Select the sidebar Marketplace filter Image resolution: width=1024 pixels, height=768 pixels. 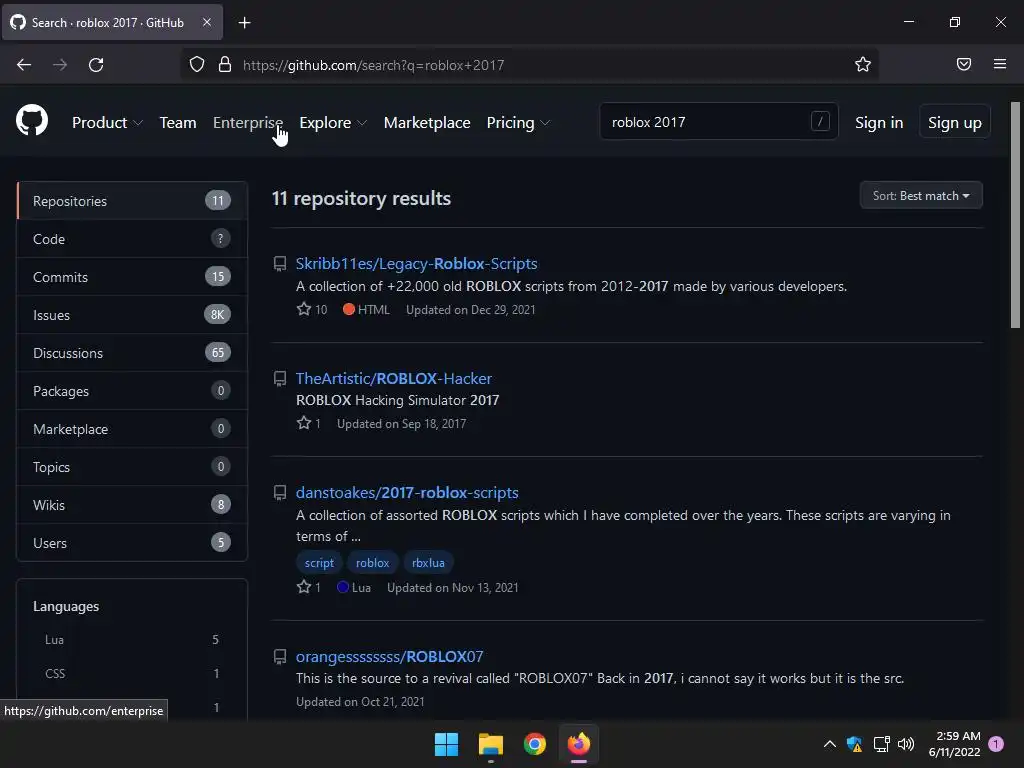(132, 428)
